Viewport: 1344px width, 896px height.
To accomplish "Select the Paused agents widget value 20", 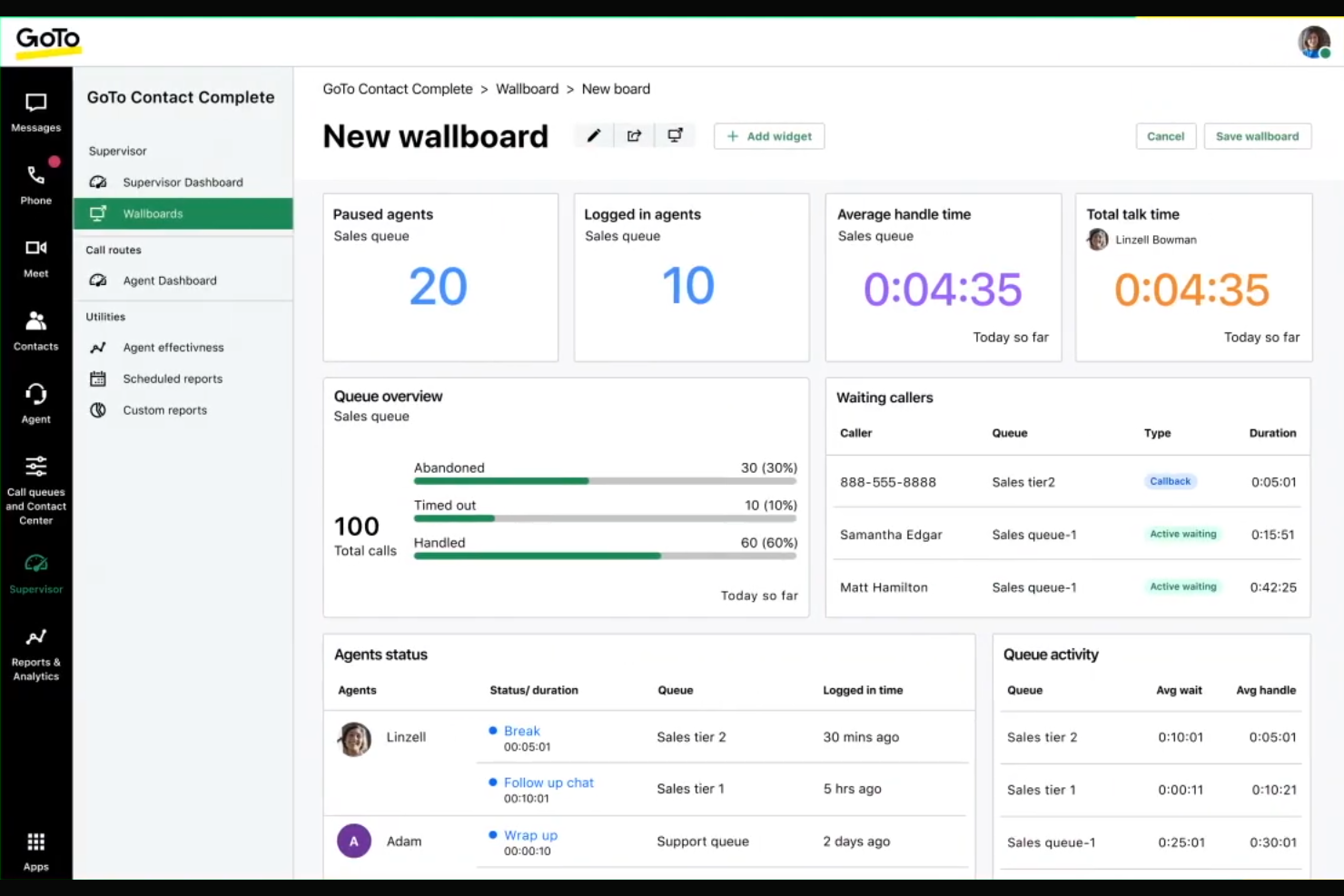I will click(438, 286).
